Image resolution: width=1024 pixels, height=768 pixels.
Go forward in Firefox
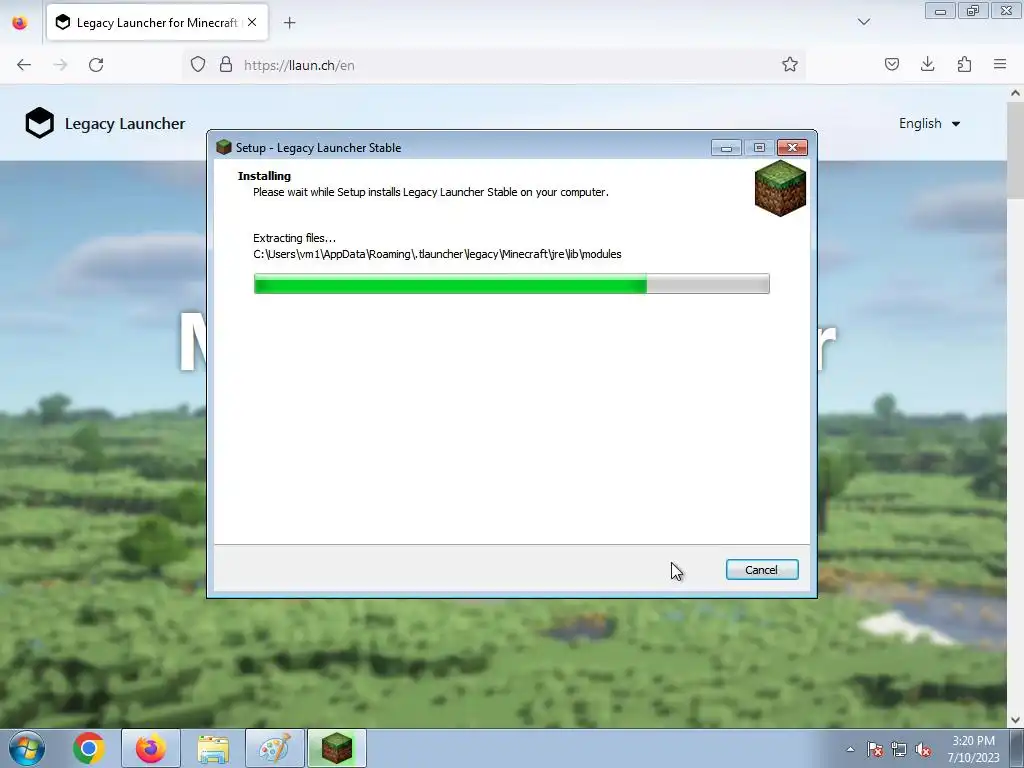click(60, 65)
